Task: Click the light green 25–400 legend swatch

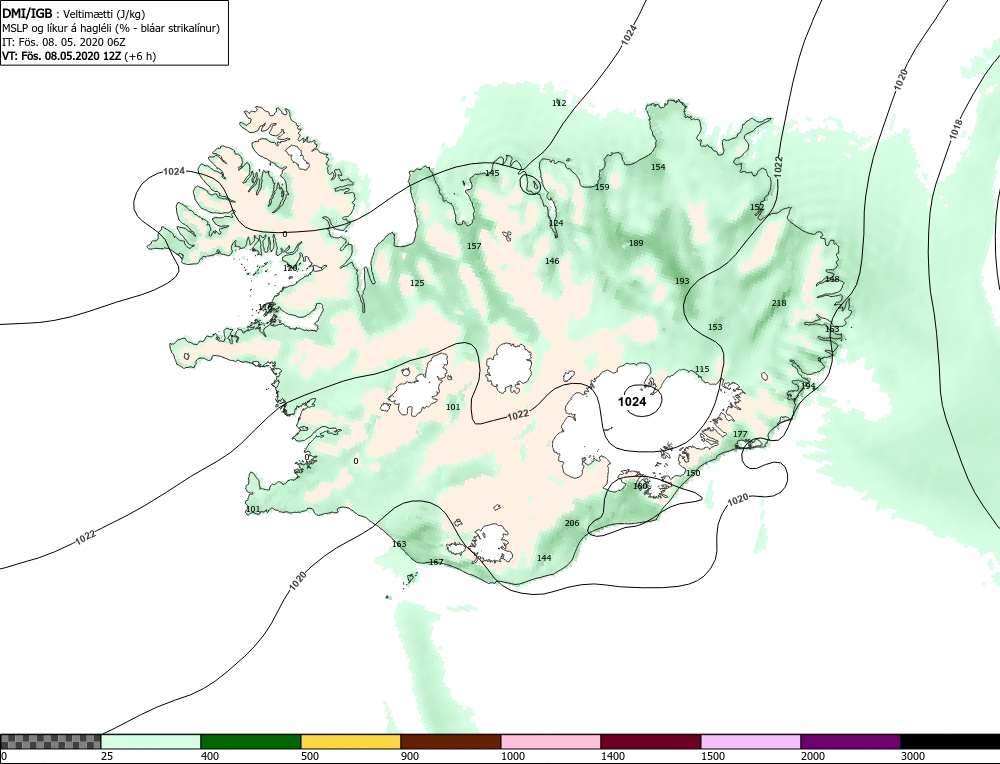Action: [151, 741]
